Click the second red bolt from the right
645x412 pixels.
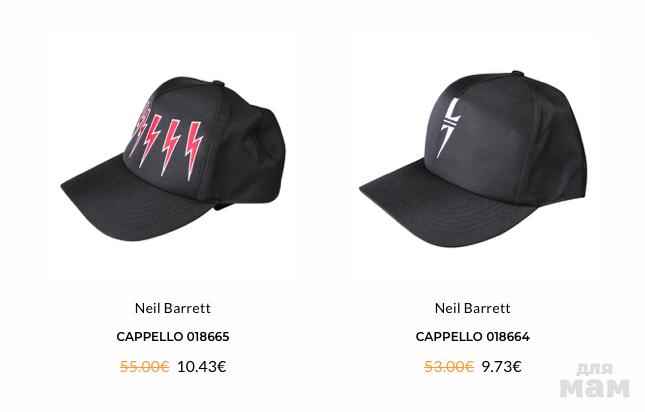point(171,147)
